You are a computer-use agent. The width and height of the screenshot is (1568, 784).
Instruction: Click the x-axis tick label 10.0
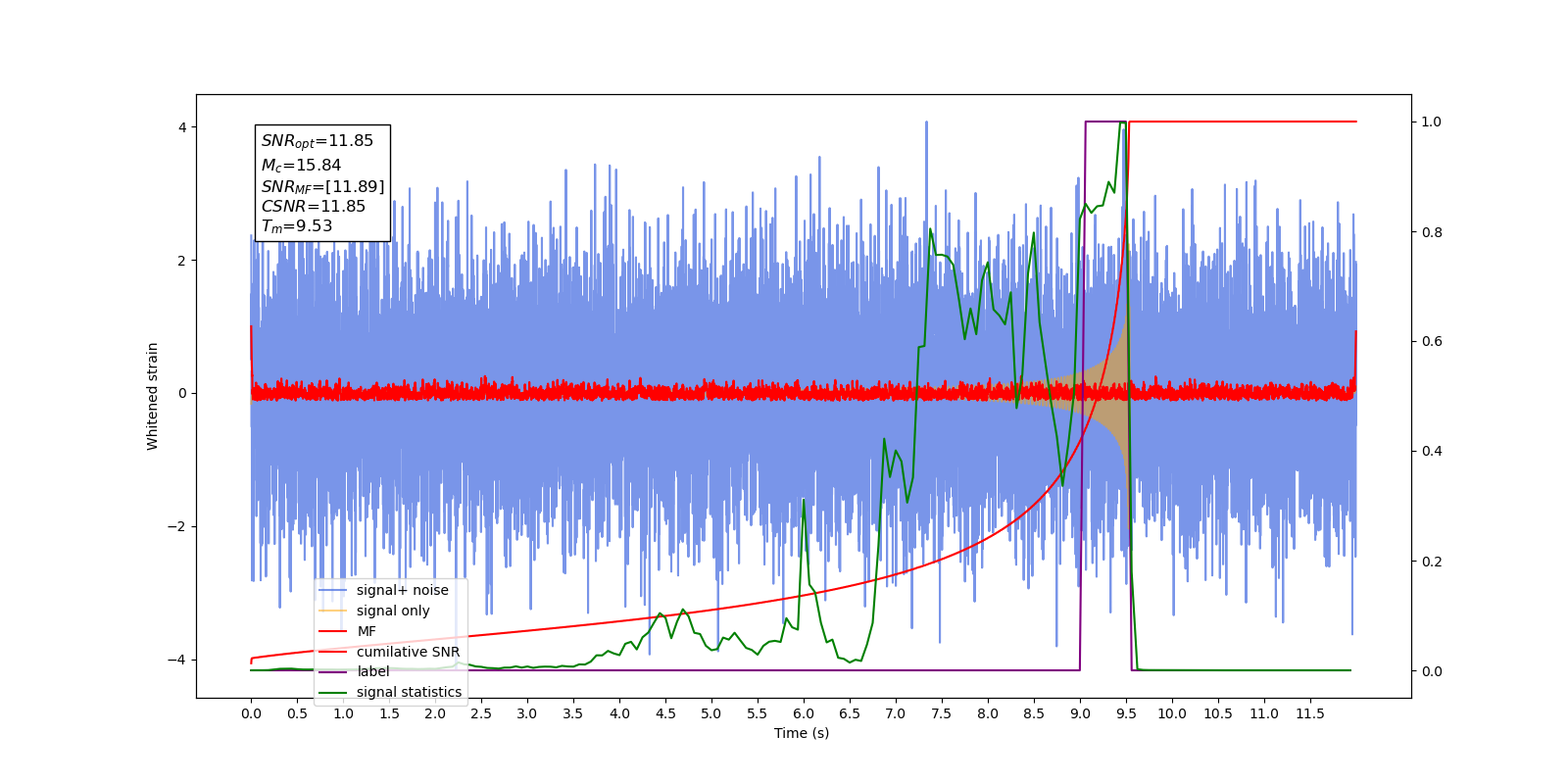(1172, 713)
